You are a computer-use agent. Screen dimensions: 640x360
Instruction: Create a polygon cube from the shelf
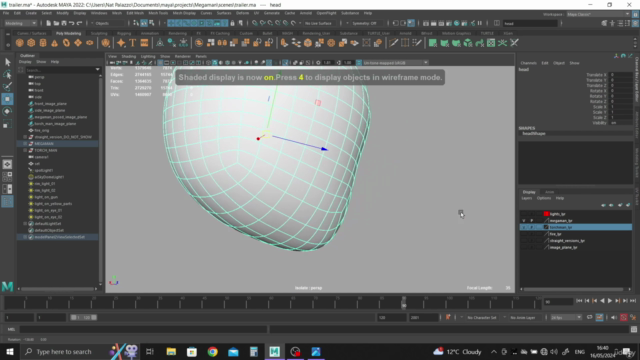31,43
